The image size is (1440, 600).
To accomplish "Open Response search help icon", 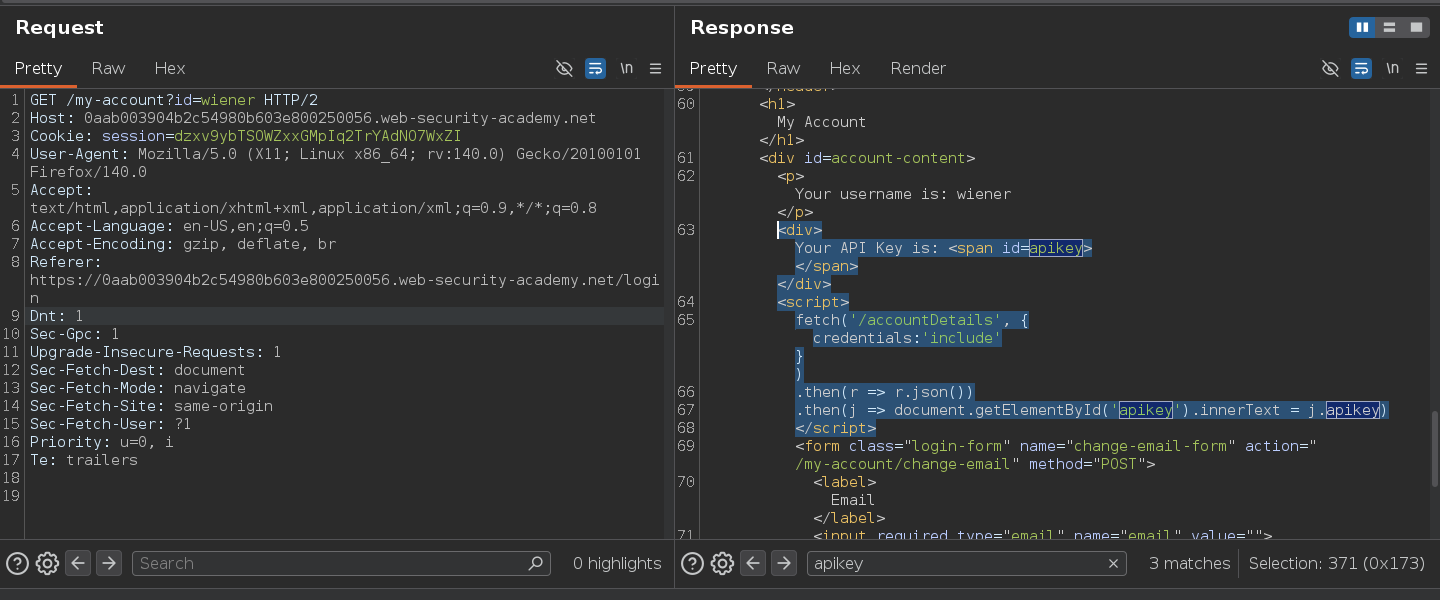I will 692,563.
